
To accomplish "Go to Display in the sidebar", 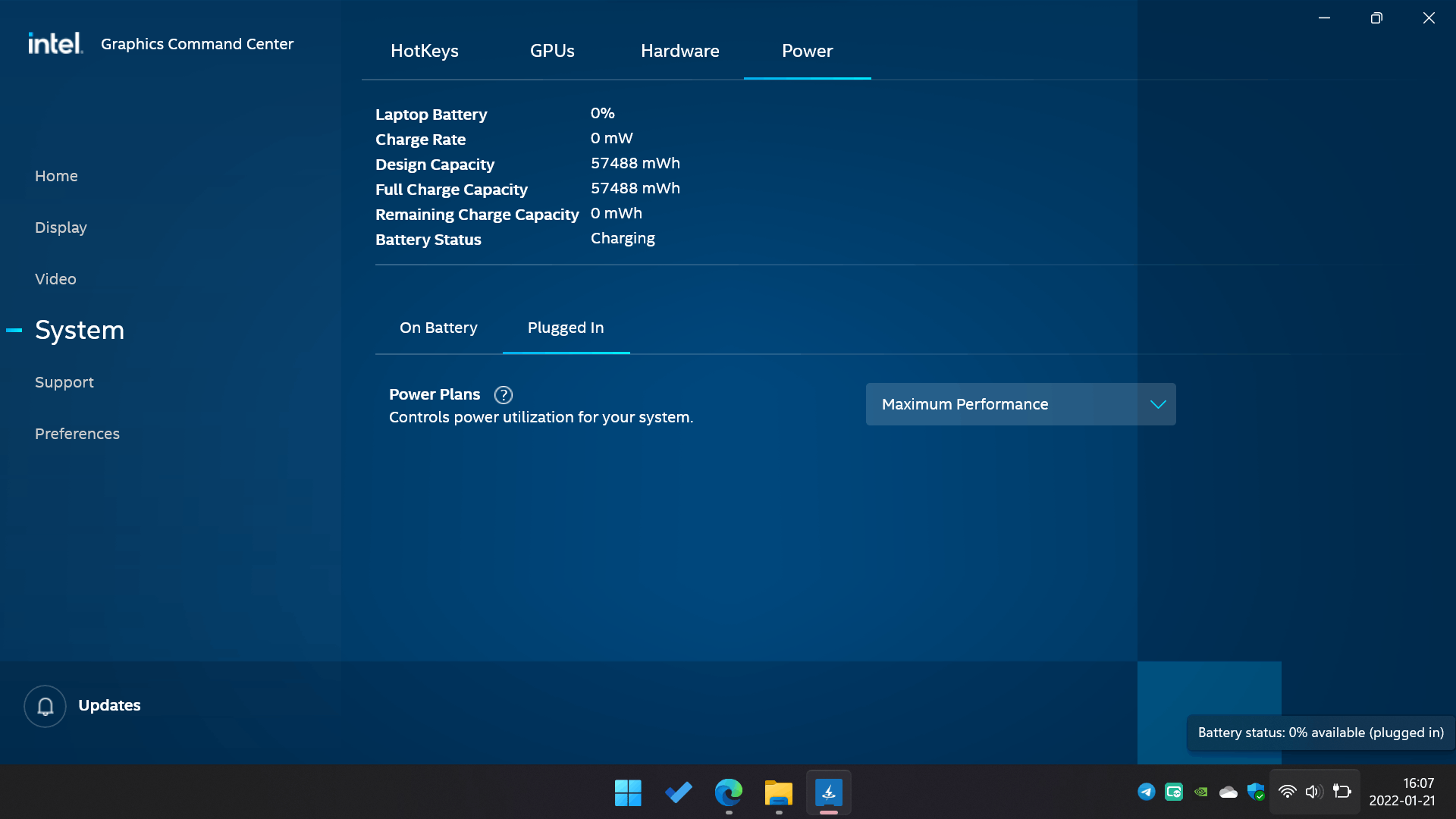I will [x=61, y=227].
